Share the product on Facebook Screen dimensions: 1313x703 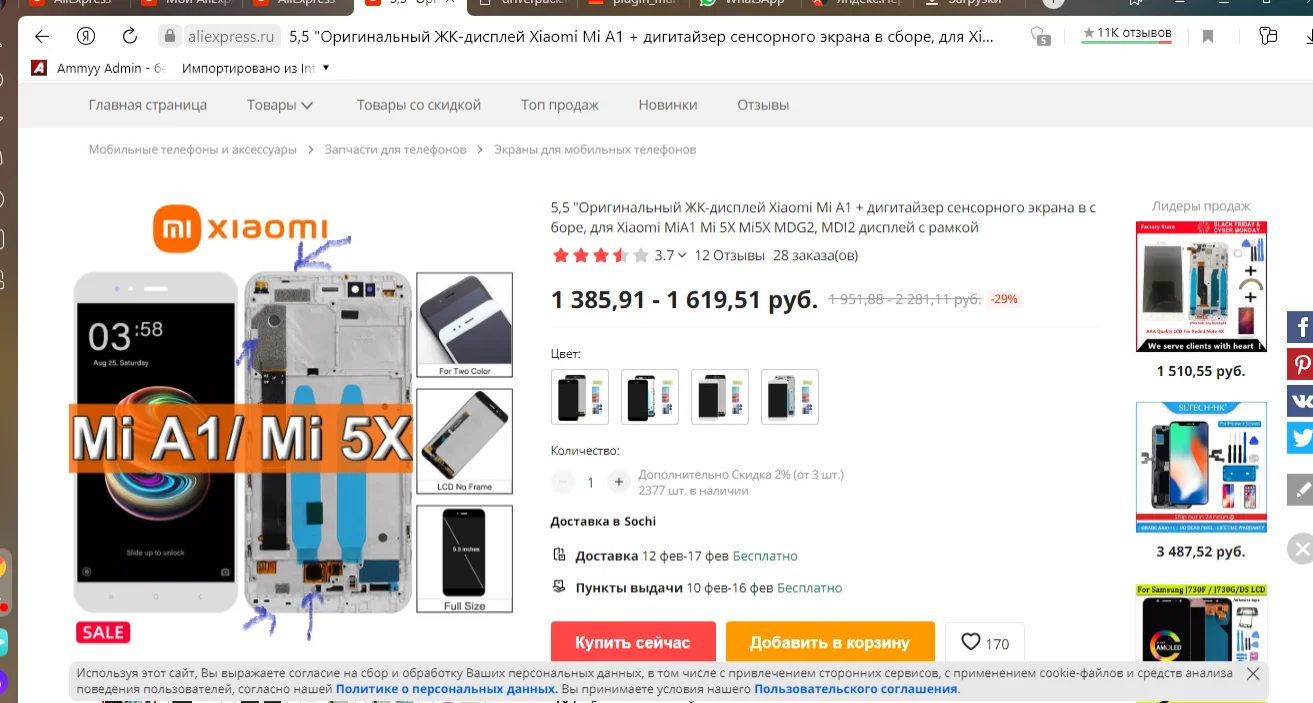click(1301, 327)
